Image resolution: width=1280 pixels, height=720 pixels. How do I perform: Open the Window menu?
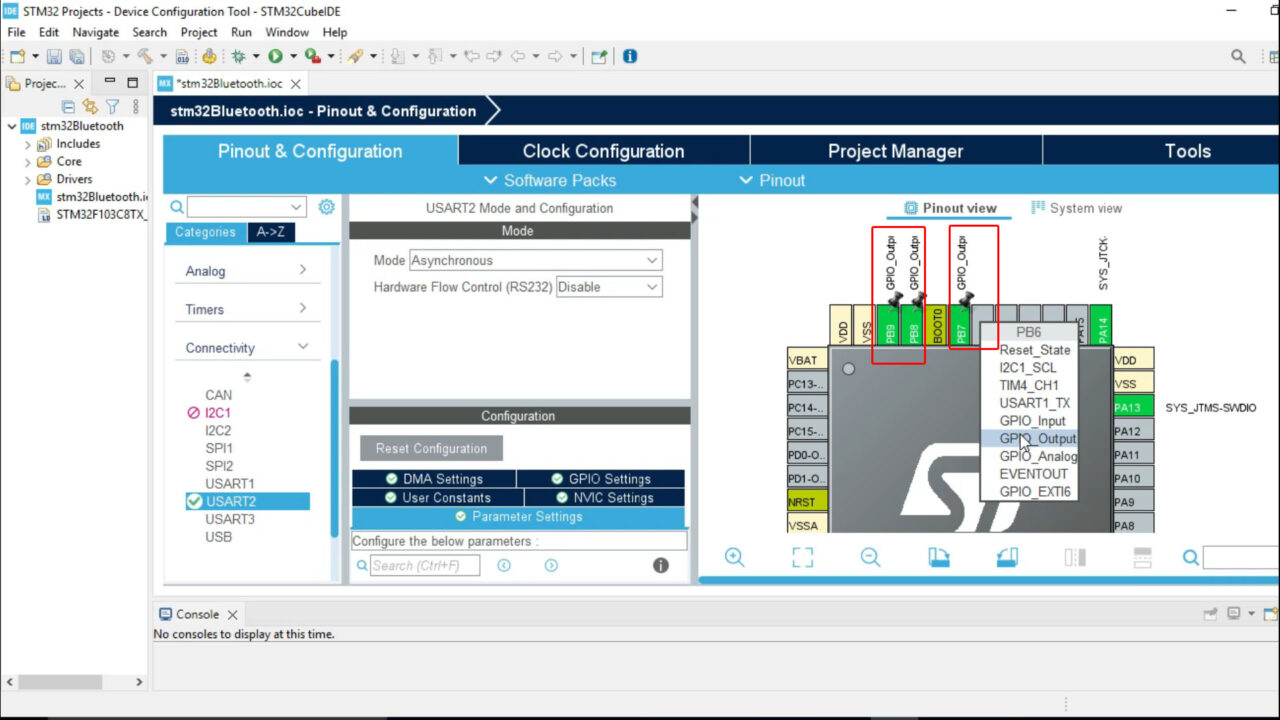coord(287,32)
